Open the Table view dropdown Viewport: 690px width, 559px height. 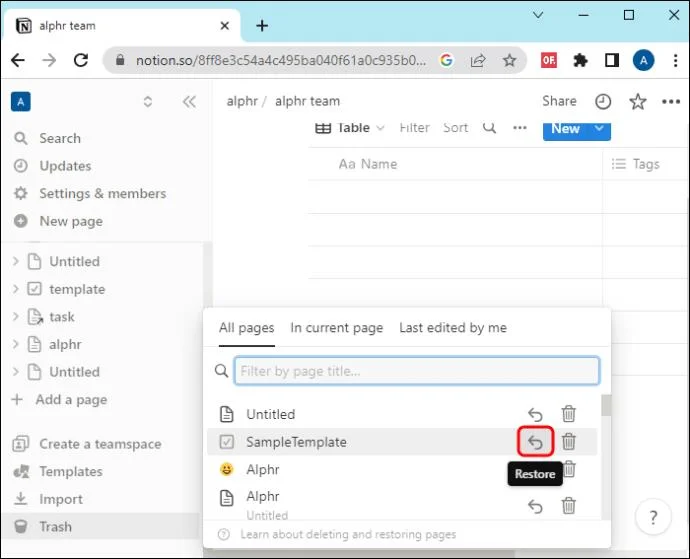tap(350, 128)
